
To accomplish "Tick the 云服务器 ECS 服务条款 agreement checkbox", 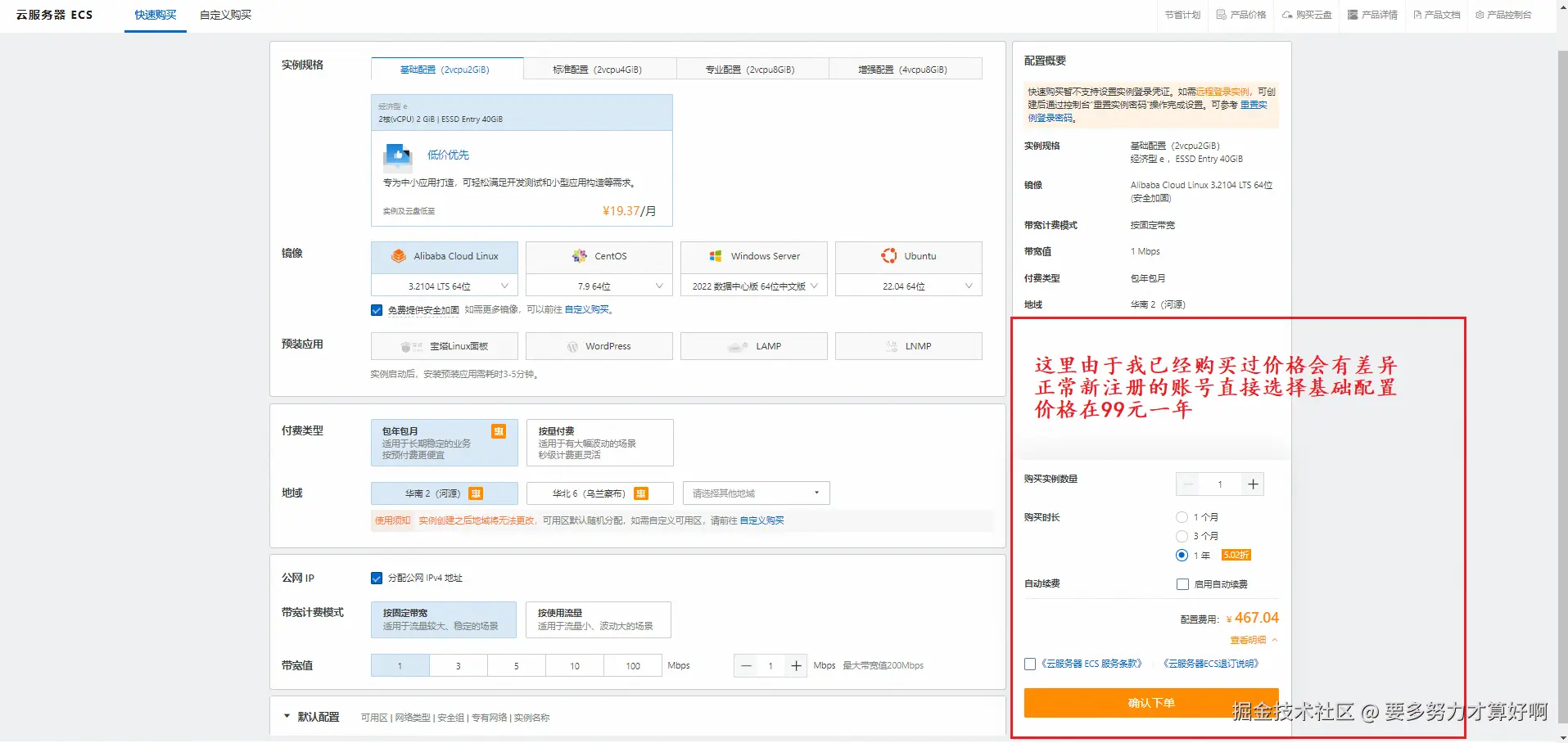I will coord(1030,664).
